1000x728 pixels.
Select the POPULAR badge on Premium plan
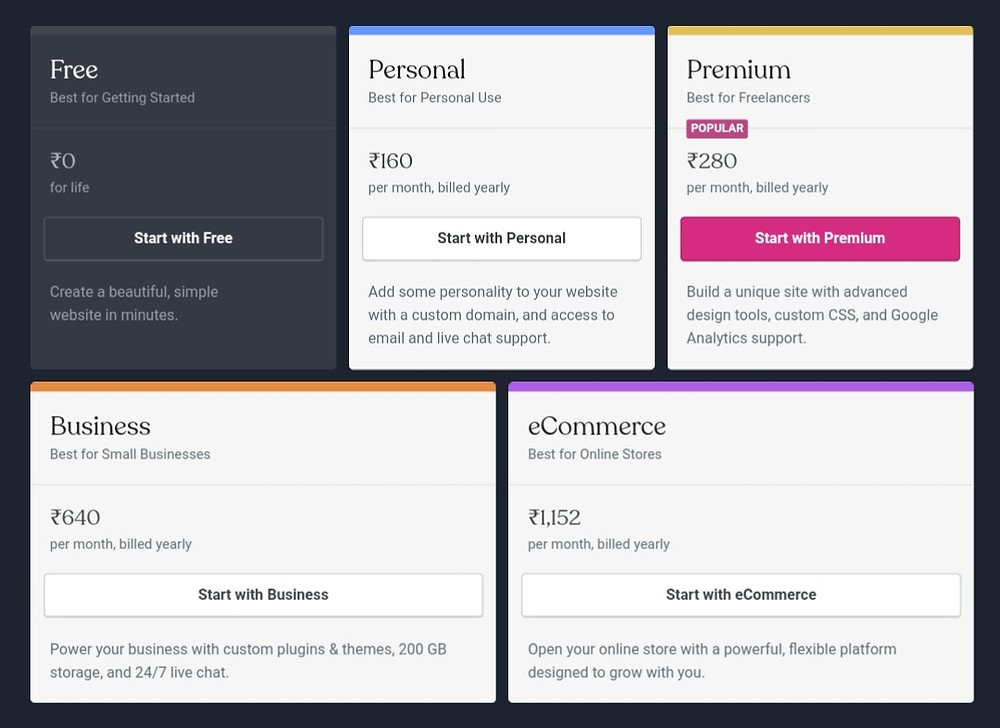[716, 128]
